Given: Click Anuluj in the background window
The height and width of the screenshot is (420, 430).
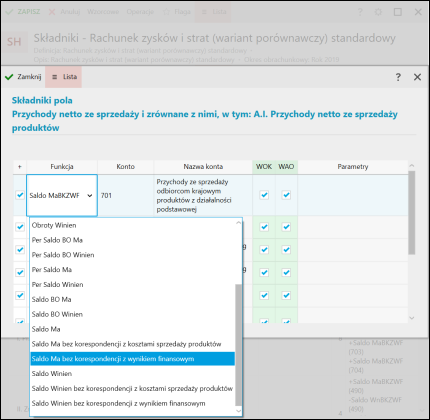Looking at the screenshot, I should (x=64, y=12).
